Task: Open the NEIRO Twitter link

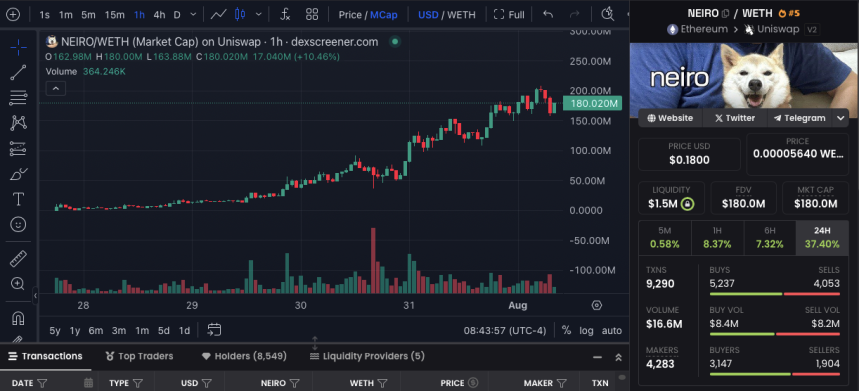Action: tap(735, 118)
